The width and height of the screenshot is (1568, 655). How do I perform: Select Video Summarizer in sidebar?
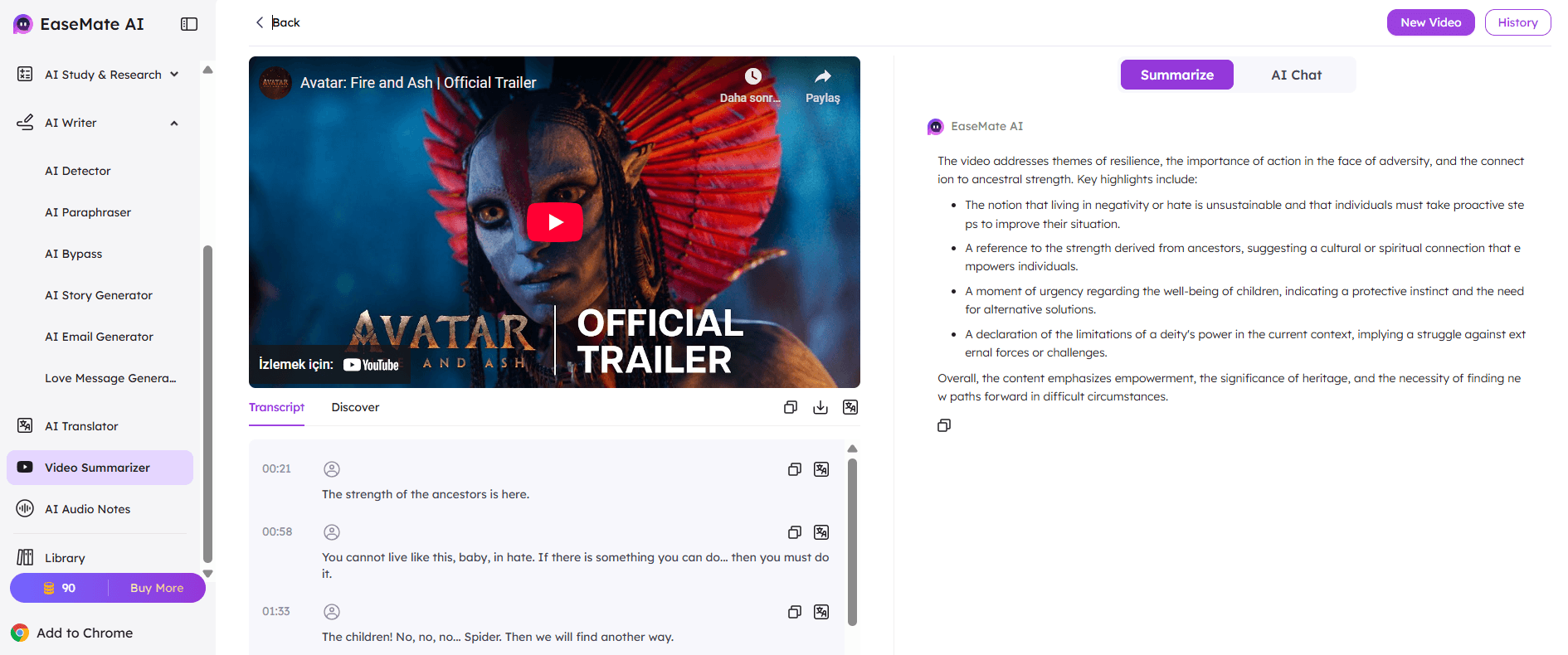[x=100, y=468]
